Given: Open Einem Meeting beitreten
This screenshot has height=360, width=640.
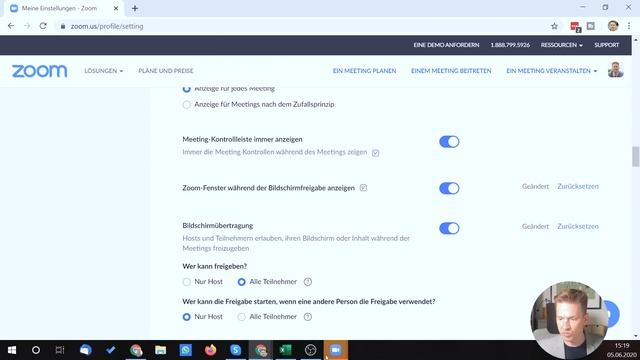Looking at the screenshot, I should click(x=451, y=71).
